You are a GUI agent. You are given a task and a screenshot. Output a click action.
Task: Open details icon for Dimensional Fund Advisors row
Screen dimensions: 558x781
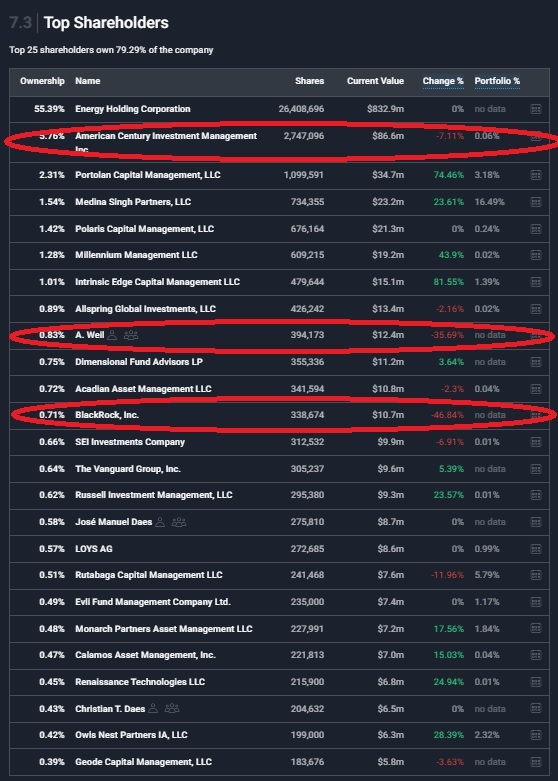pyautogui.click(x=536, y=362)
